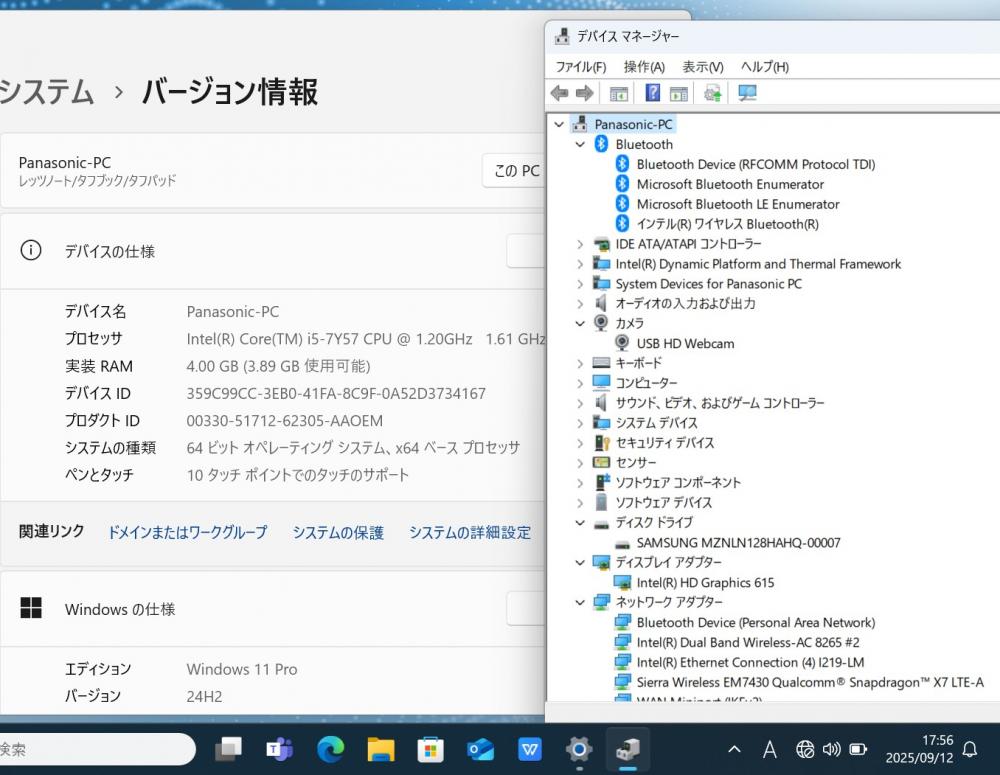Click the ドメインまたはワークグループ link
Screen dimensions: 1000x775
pyautogui.click(x=187, y=533)
